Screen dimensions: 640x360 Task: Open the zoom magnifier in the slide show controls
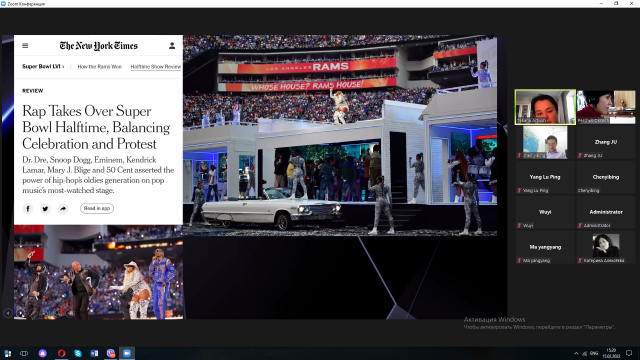tap(58, 313)
